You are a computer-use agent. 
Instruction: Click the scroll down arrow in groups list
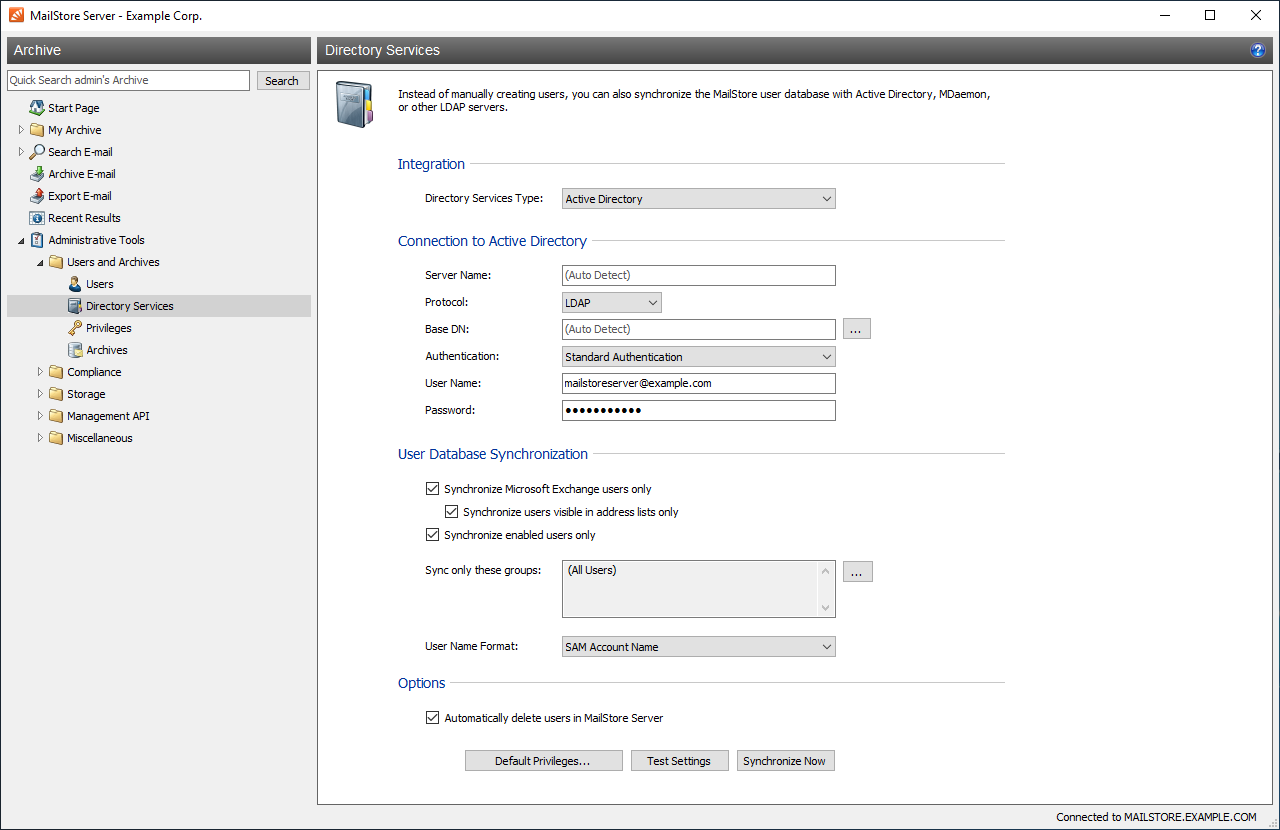826,607
